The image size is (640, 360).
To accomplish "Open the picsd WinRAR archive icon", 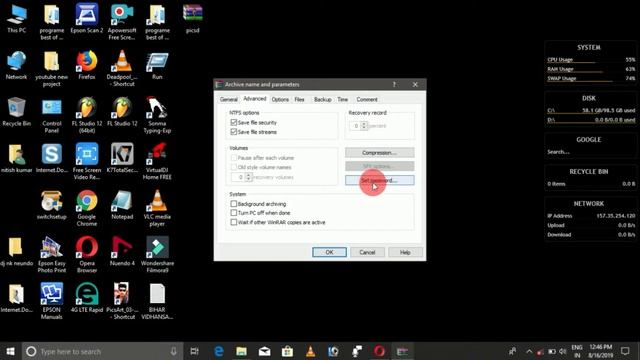I will pos(192,18).
